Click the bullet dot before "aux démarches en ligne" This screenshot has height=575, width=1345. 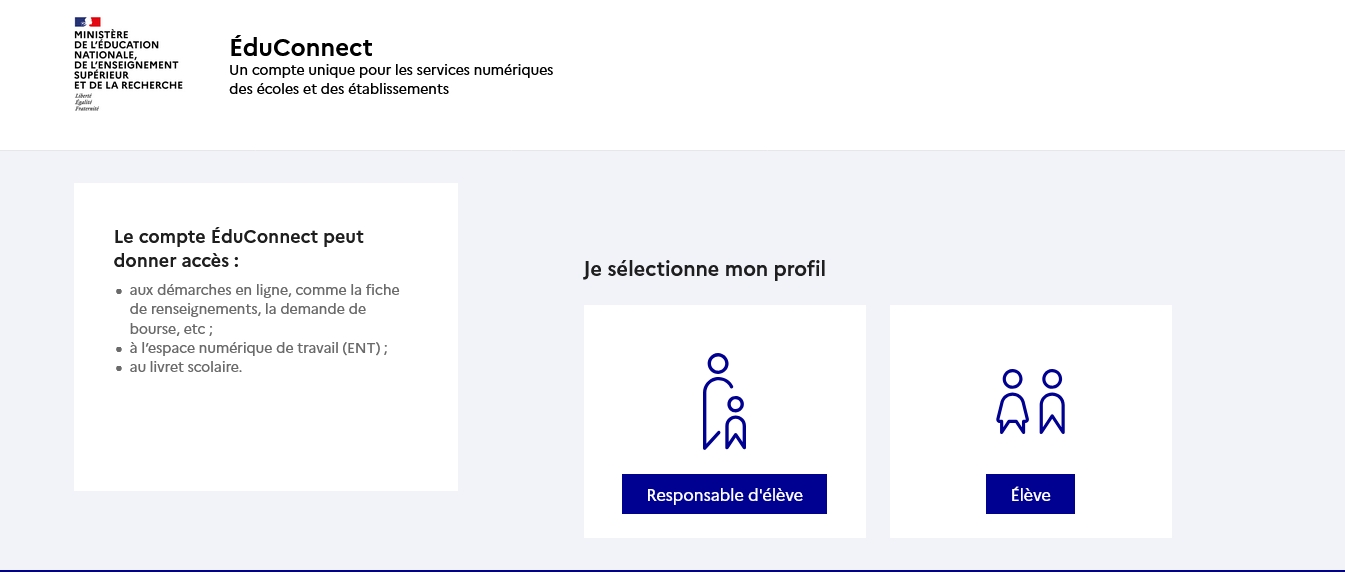(x=119, y=291)
